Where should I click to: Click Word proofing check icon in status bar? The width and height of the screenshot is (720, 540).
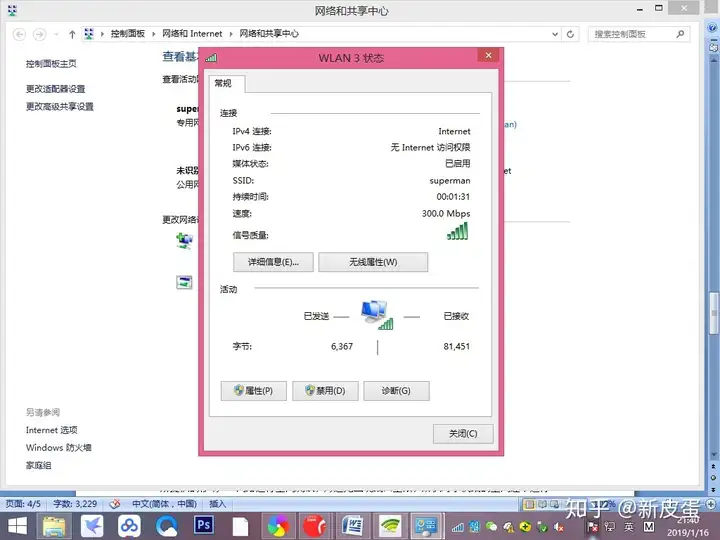[x=115, y=504]
